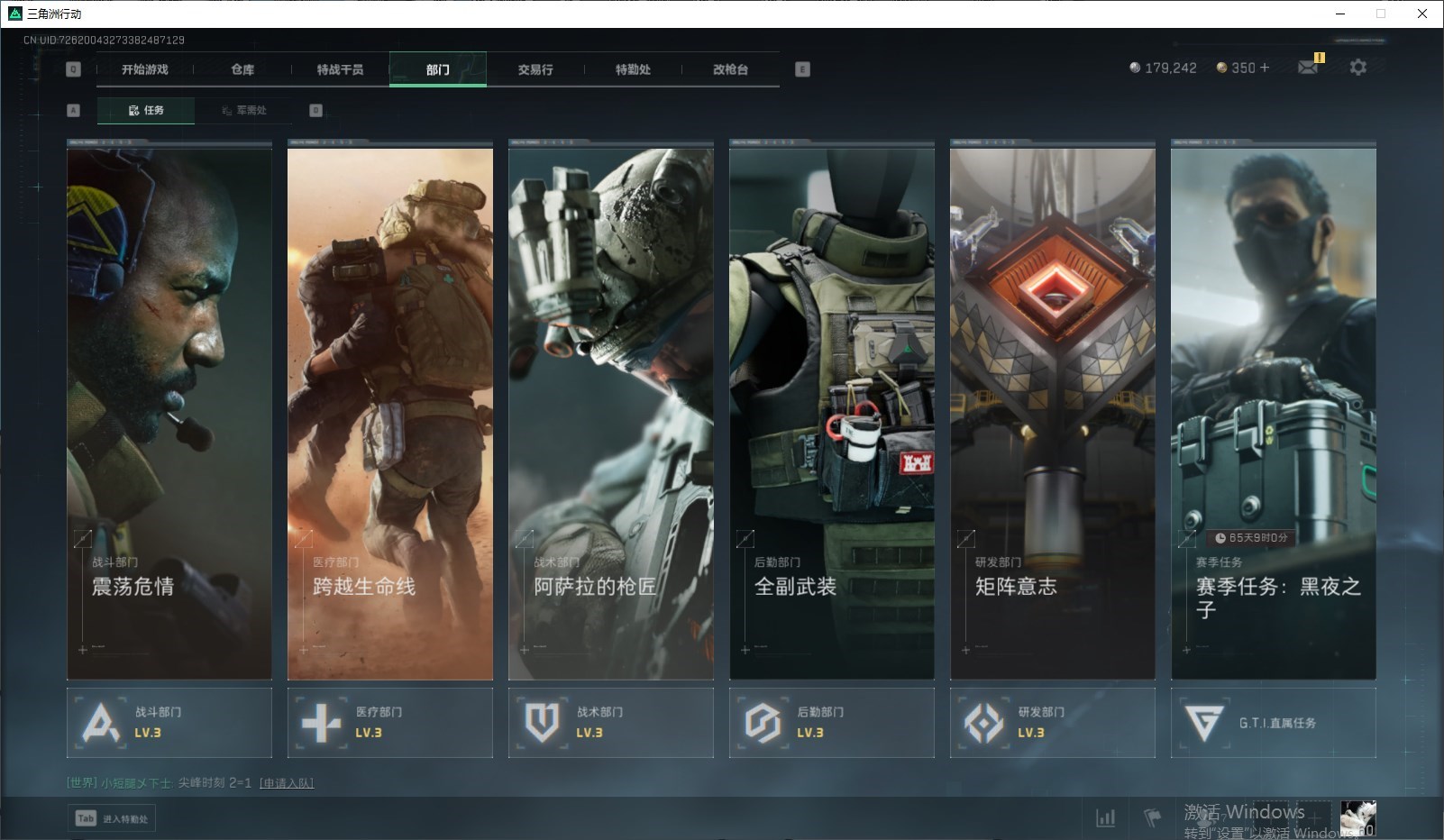Click the G.T.I.直属任务 button
The height and width of the screenshot is (840, 1444).
pyautogui.click(x=1274, y=723)
